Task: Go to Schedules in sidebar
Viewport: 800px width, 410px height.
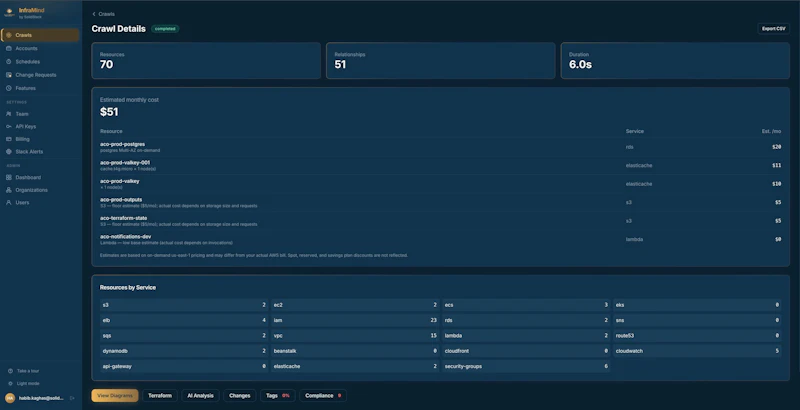Action: pyautogui.click(x=40, y=62)
